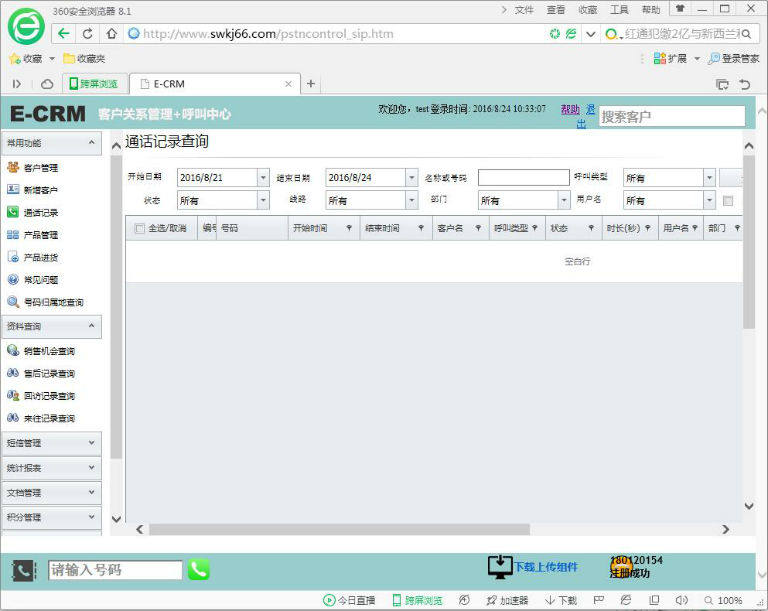Click the 帮助 link in the header
768x611 pixels.
click(569, 109)
